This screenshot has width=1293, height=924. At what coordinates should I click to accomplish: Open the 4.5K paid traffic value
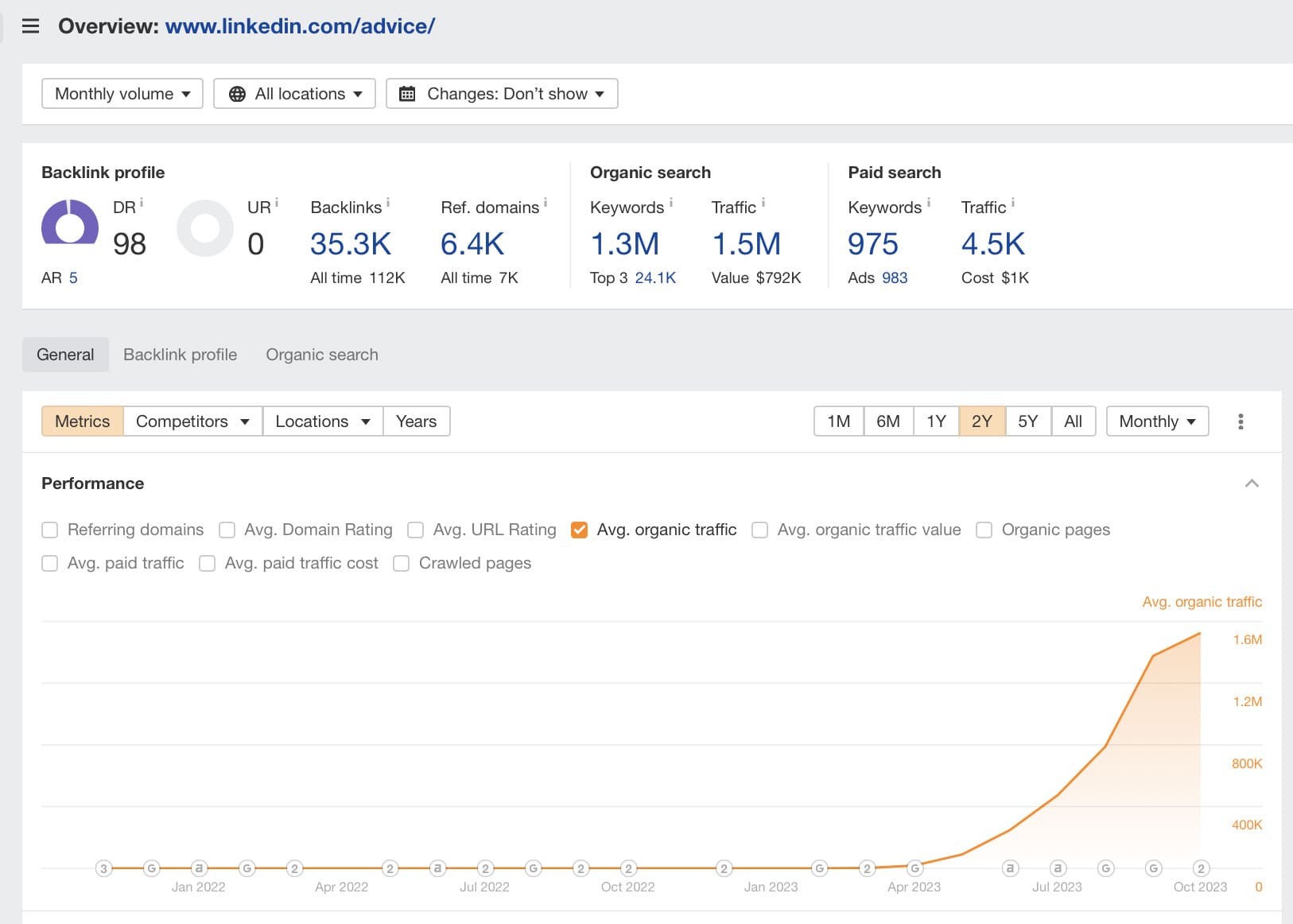993,244
